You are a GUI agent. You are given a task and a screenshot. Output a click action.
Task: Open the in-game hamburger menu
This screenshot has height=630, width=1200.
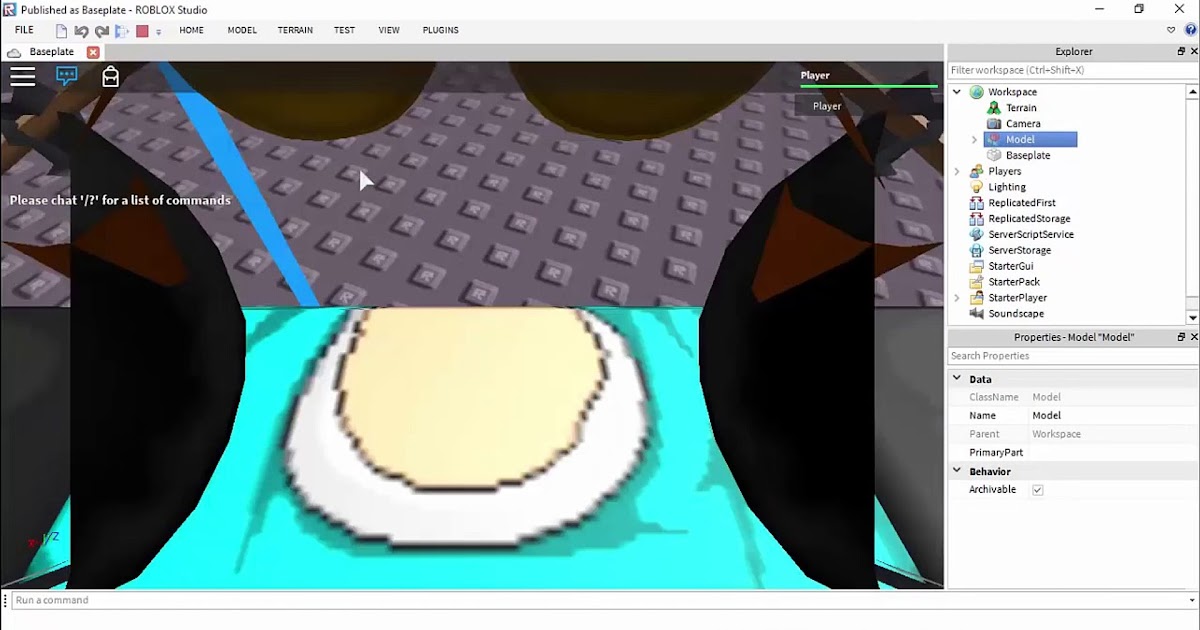[22, 76]
